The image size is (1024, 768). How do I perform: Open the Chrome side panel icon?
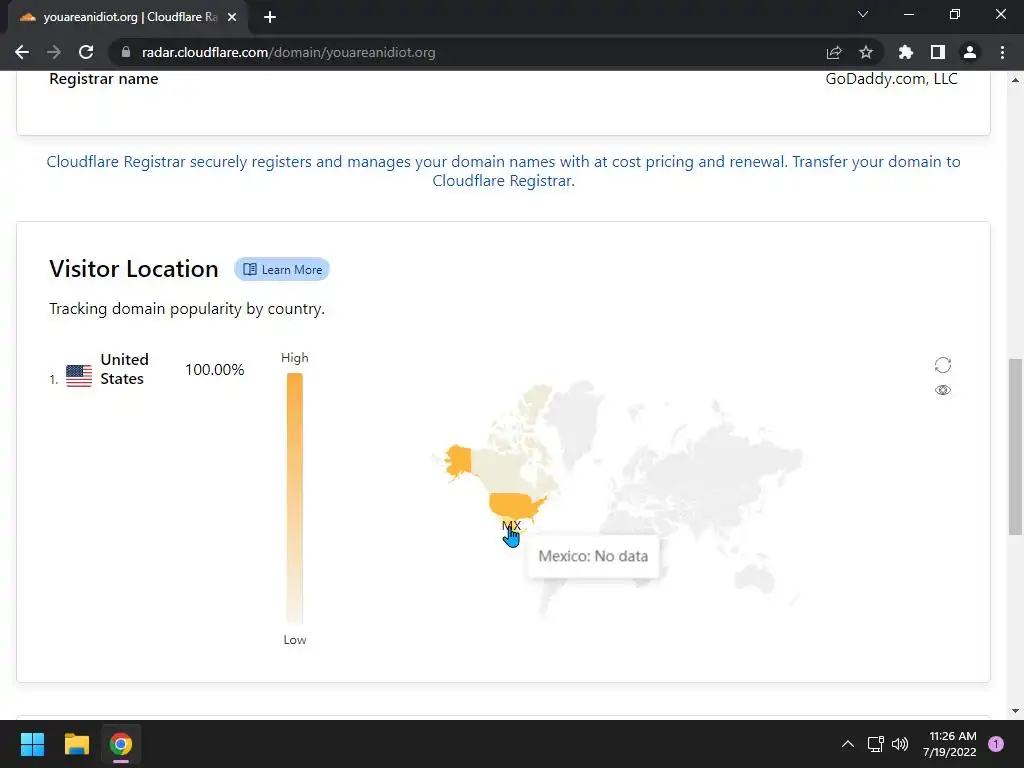(938, 52)
